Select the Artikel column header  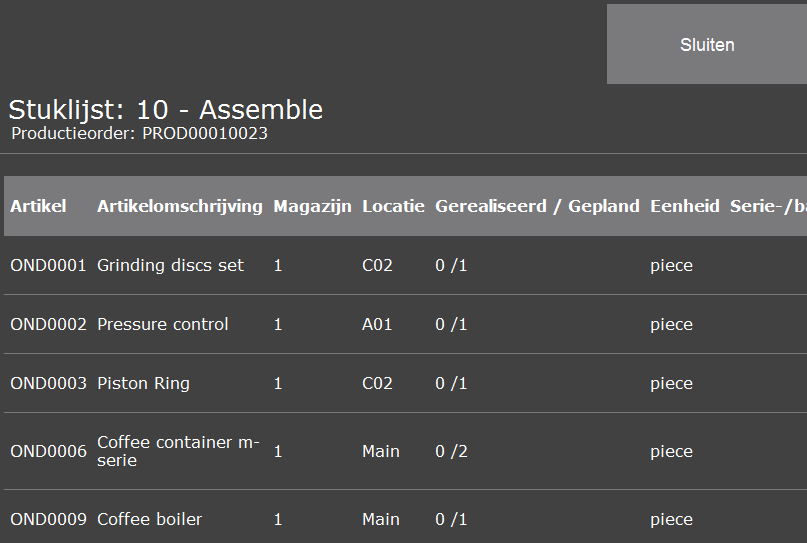(38, 206)
